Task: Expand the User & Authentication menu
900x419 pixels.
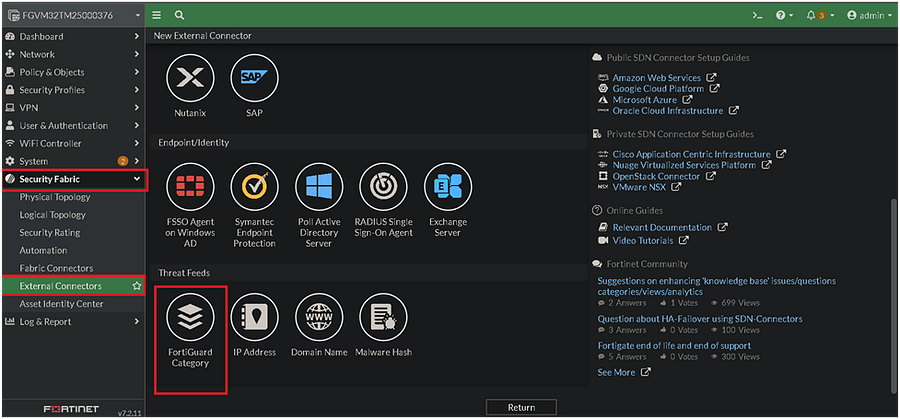Action: (73, 125)
